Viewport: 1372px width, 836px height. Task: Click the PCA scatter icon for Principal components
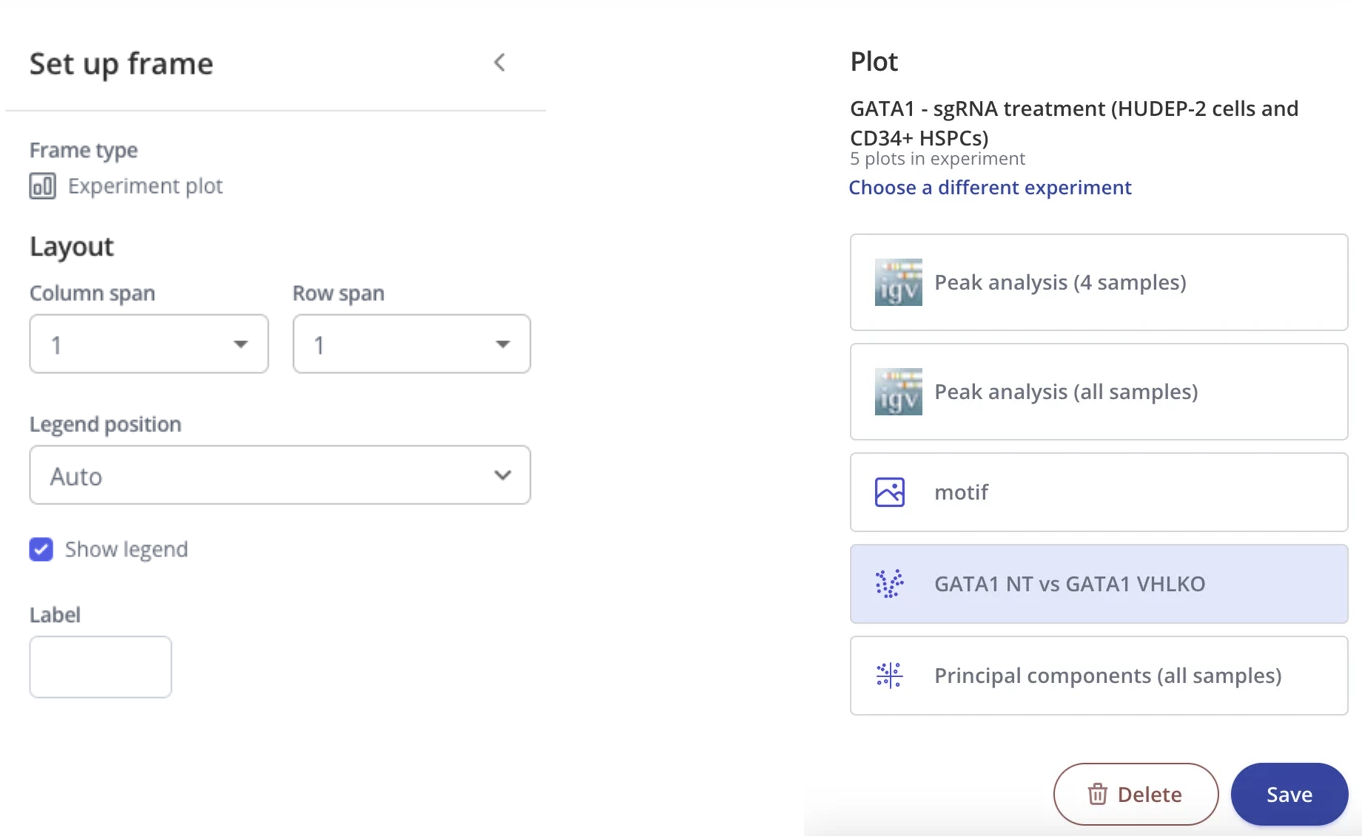[889, 675]
